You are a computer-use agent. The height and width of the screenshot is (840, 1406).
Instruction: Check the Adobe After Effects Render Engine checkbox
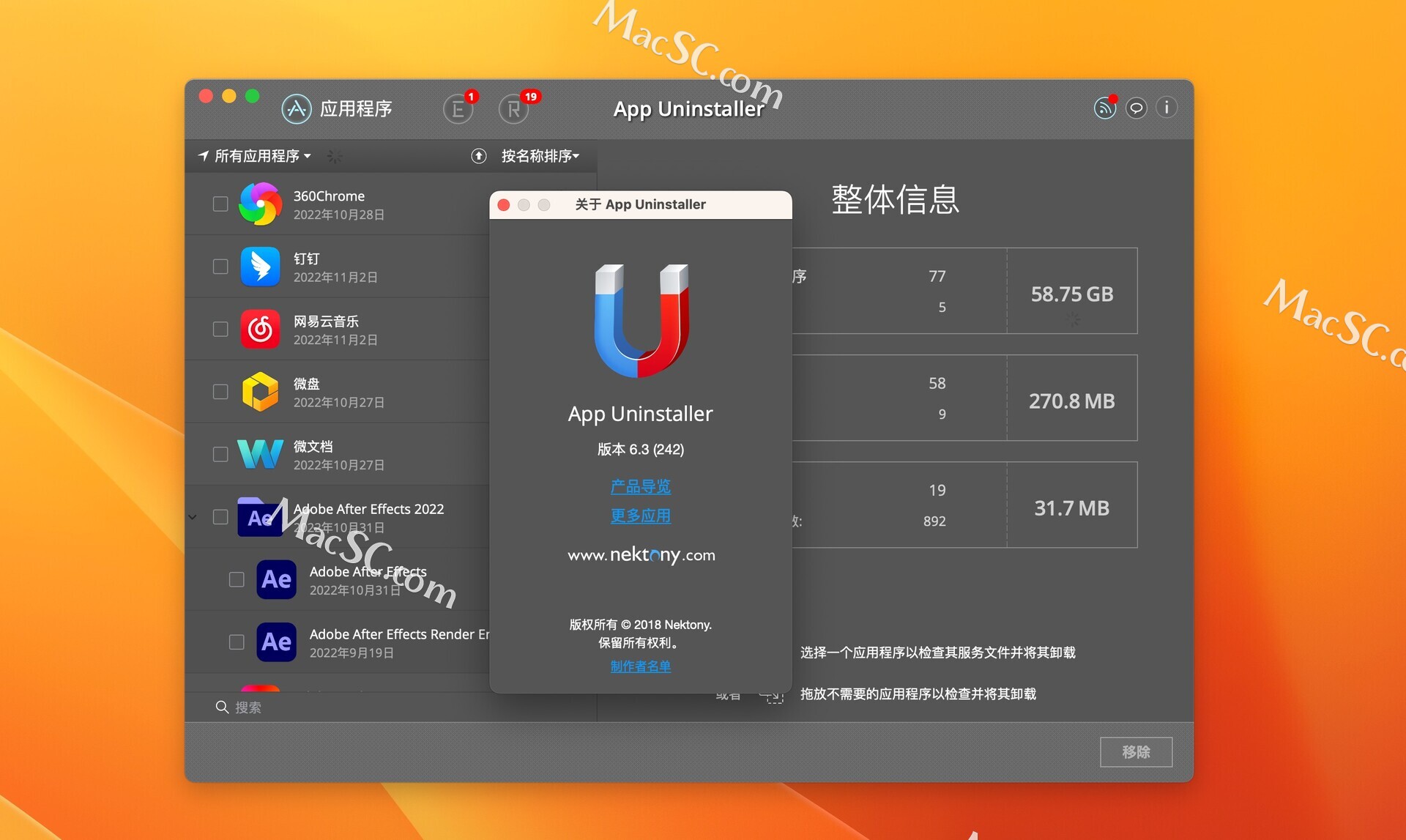pyautogui.click(x=237, y=642)
